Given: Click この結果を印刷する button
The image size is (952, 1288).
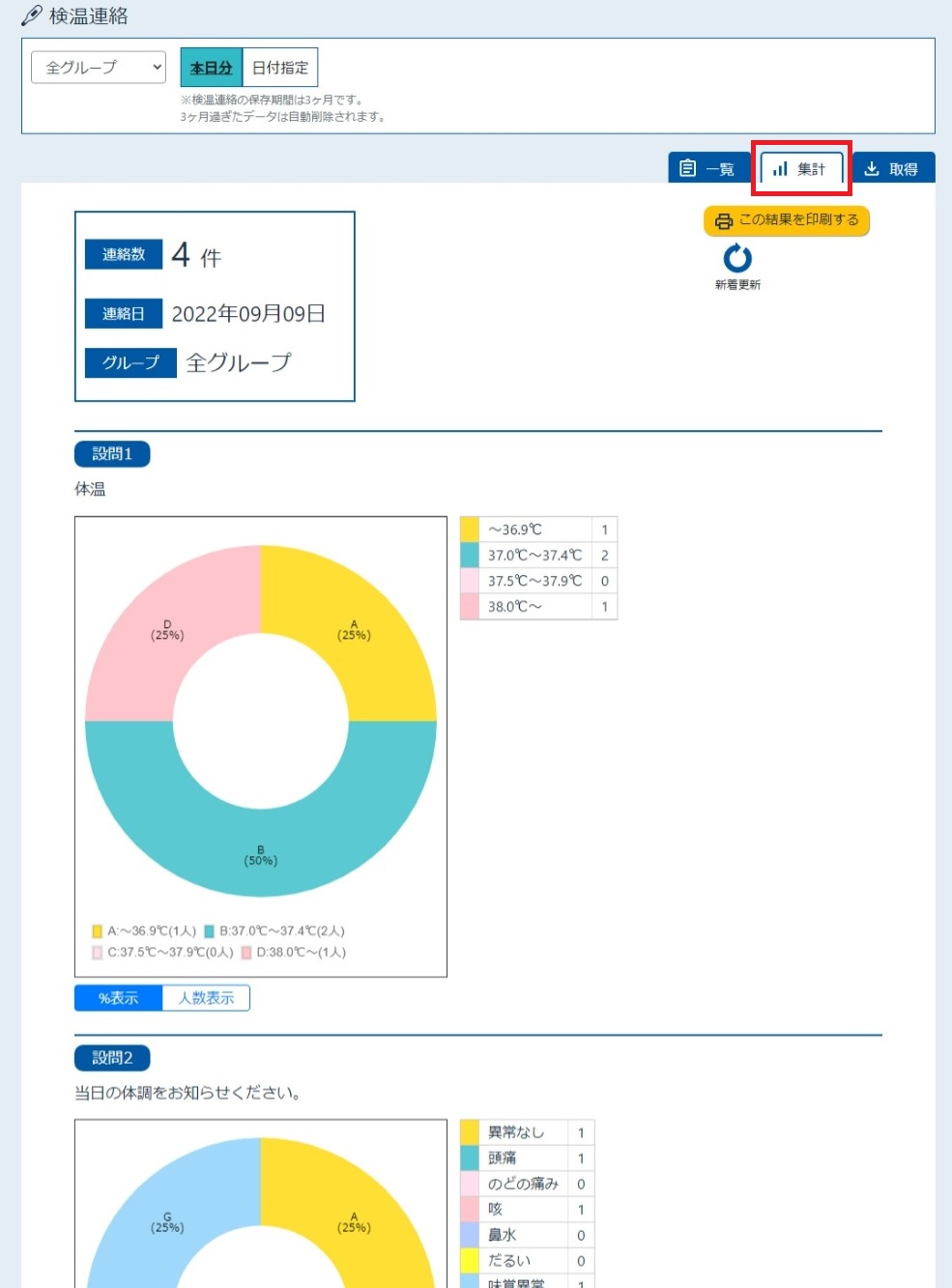Looking at the screenshot, I should tap(787, 220).
